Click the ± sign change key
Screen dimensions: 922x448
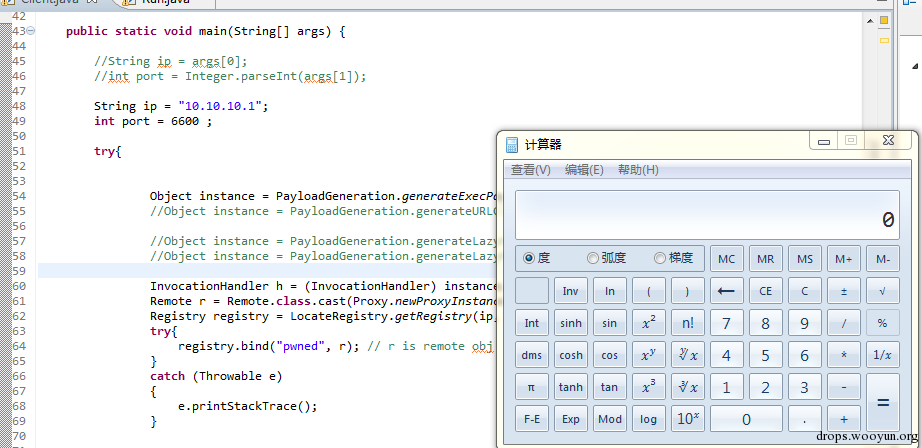(844, 290)
